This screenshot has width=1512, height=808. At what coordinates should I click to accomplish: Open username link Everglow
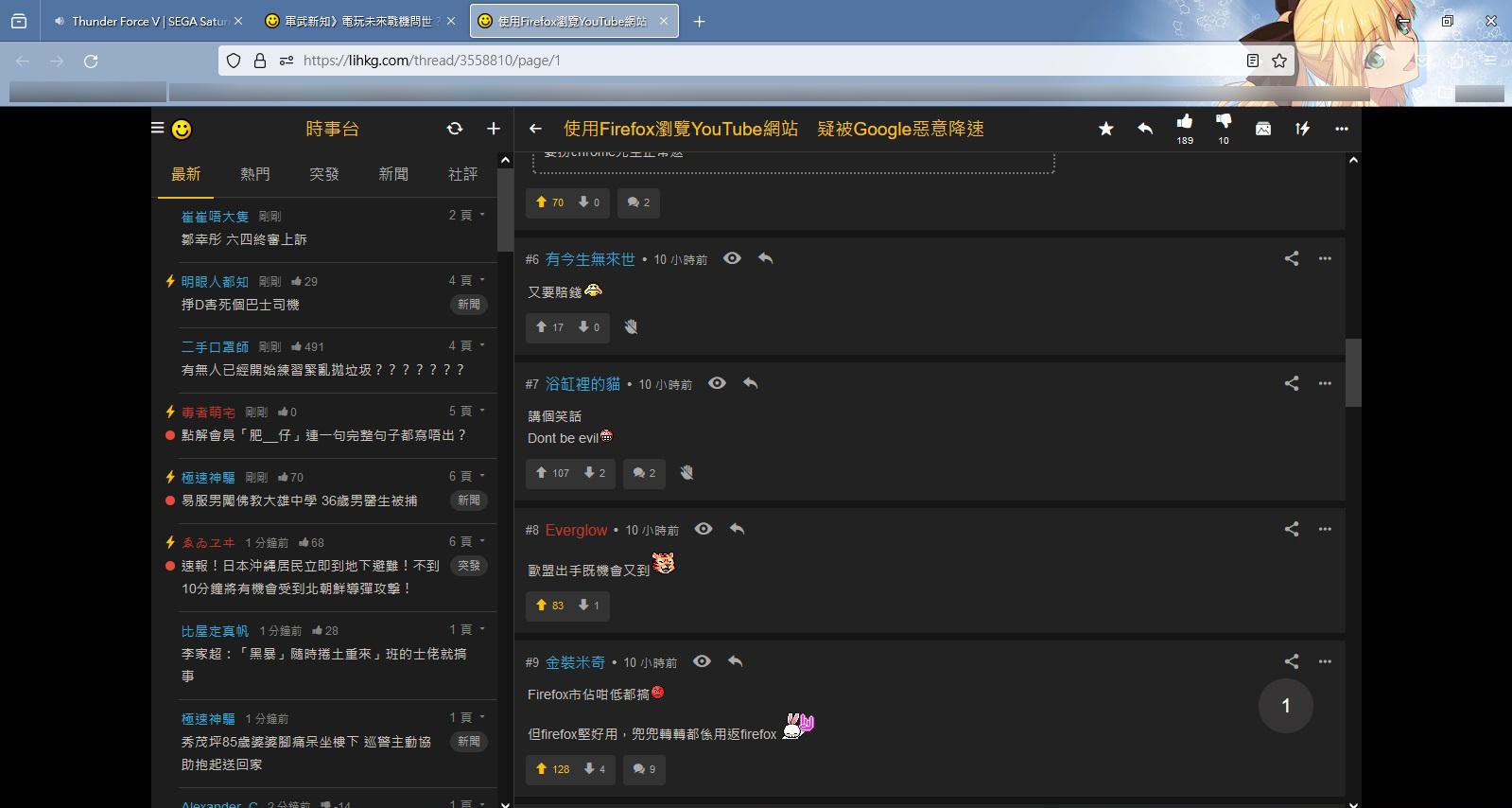[576, 530]
